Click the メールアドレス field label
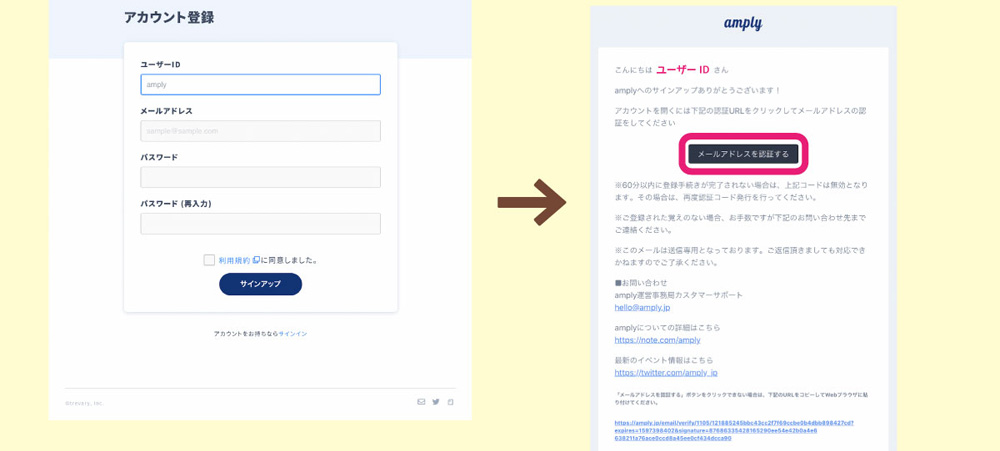1000x451 pixels. point(166,111)
